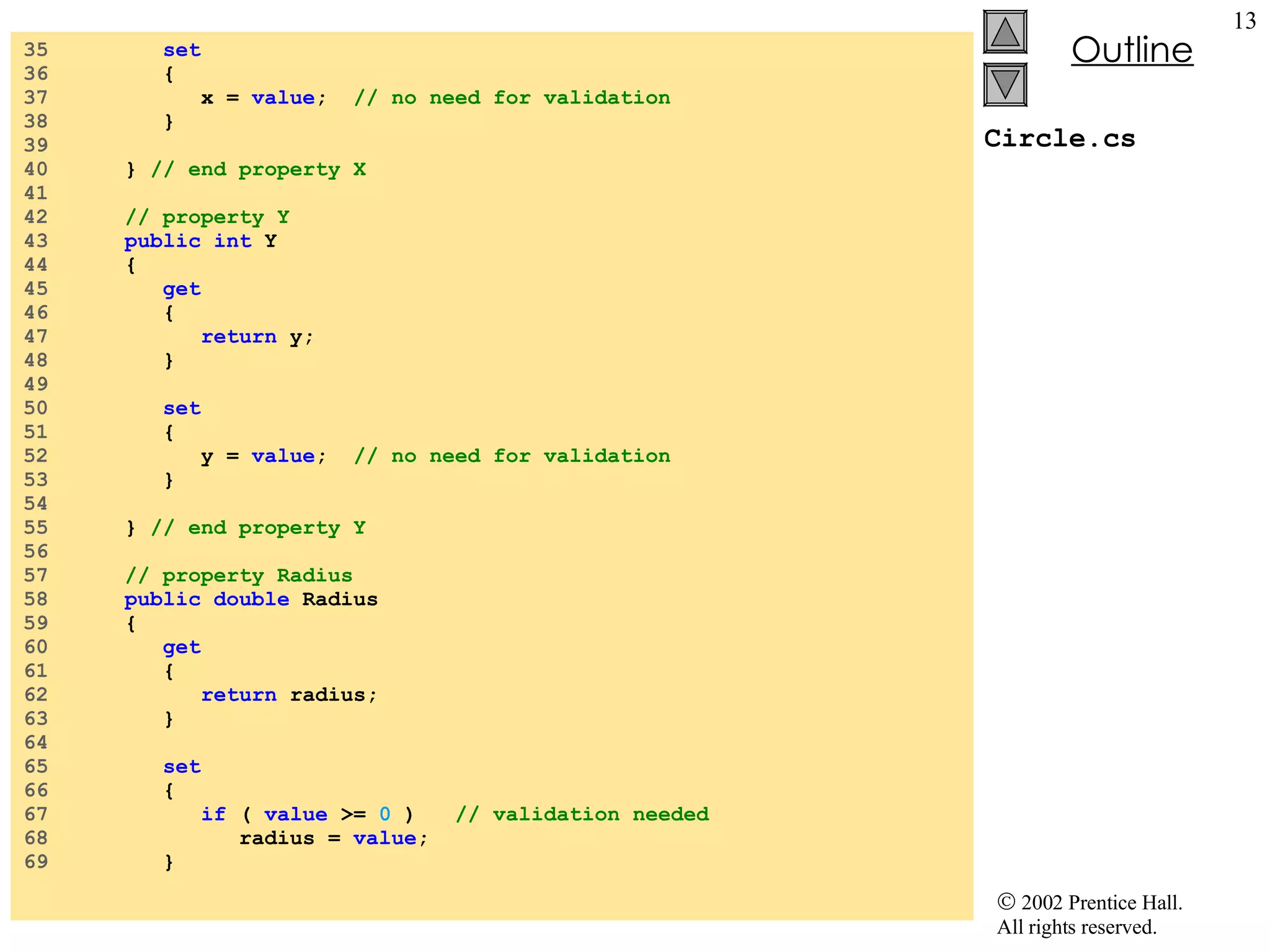The image size is (1270, 952).
Task: Click line 52 validation comment
Action: click(512, 457)
